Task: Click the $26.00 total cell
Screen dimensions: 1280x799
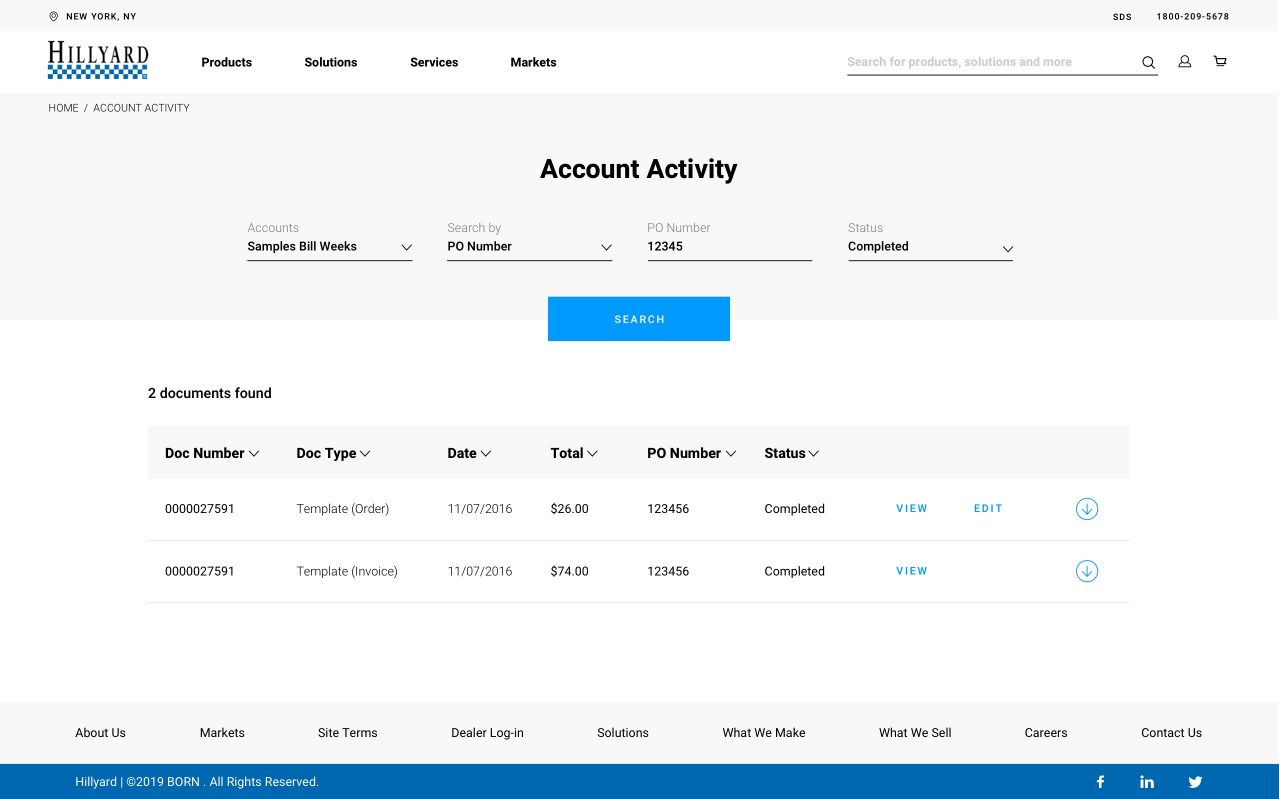Action: coord(569,509)
